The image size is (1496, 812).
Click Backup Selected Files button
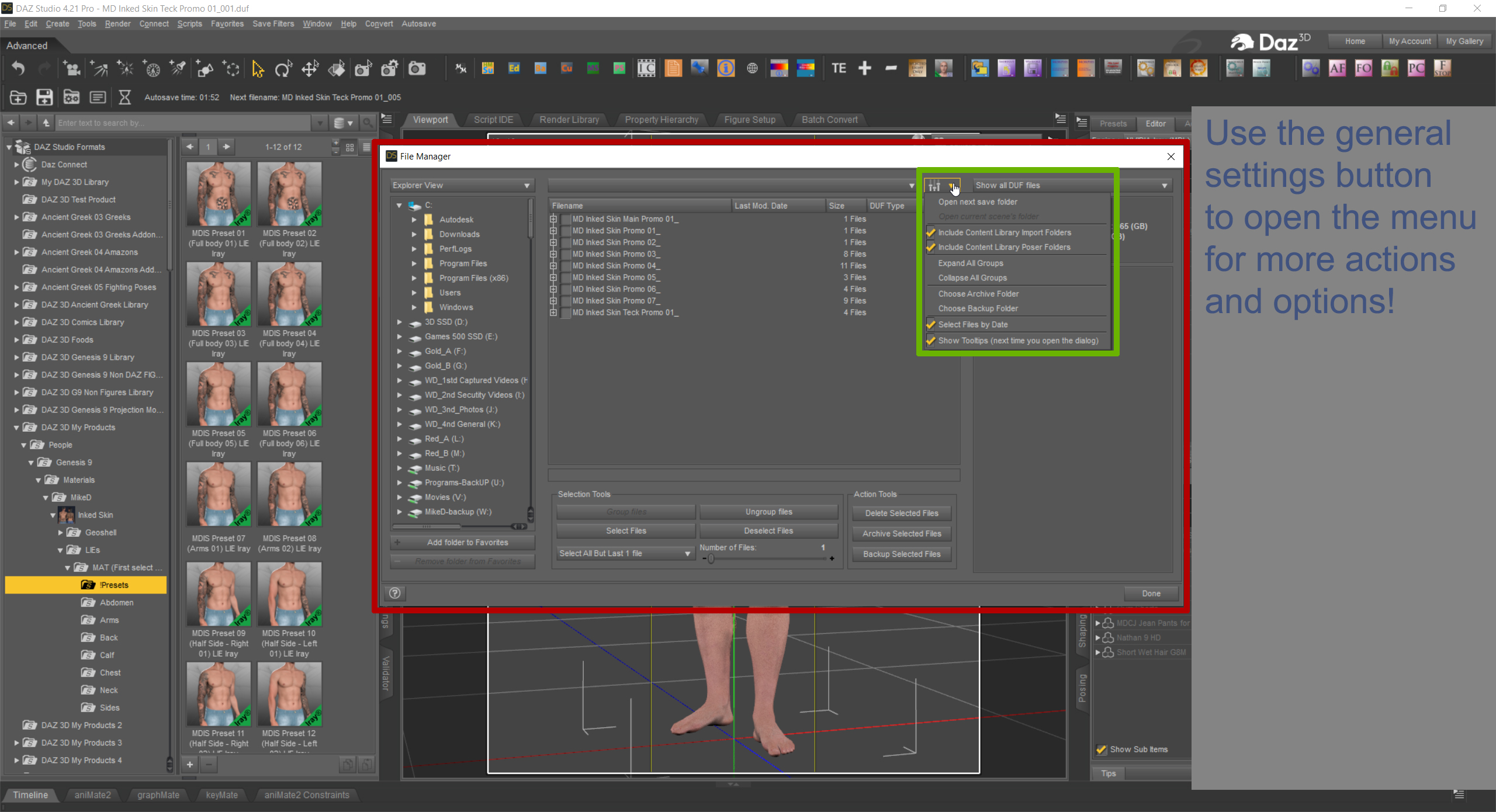coord(902,554)
